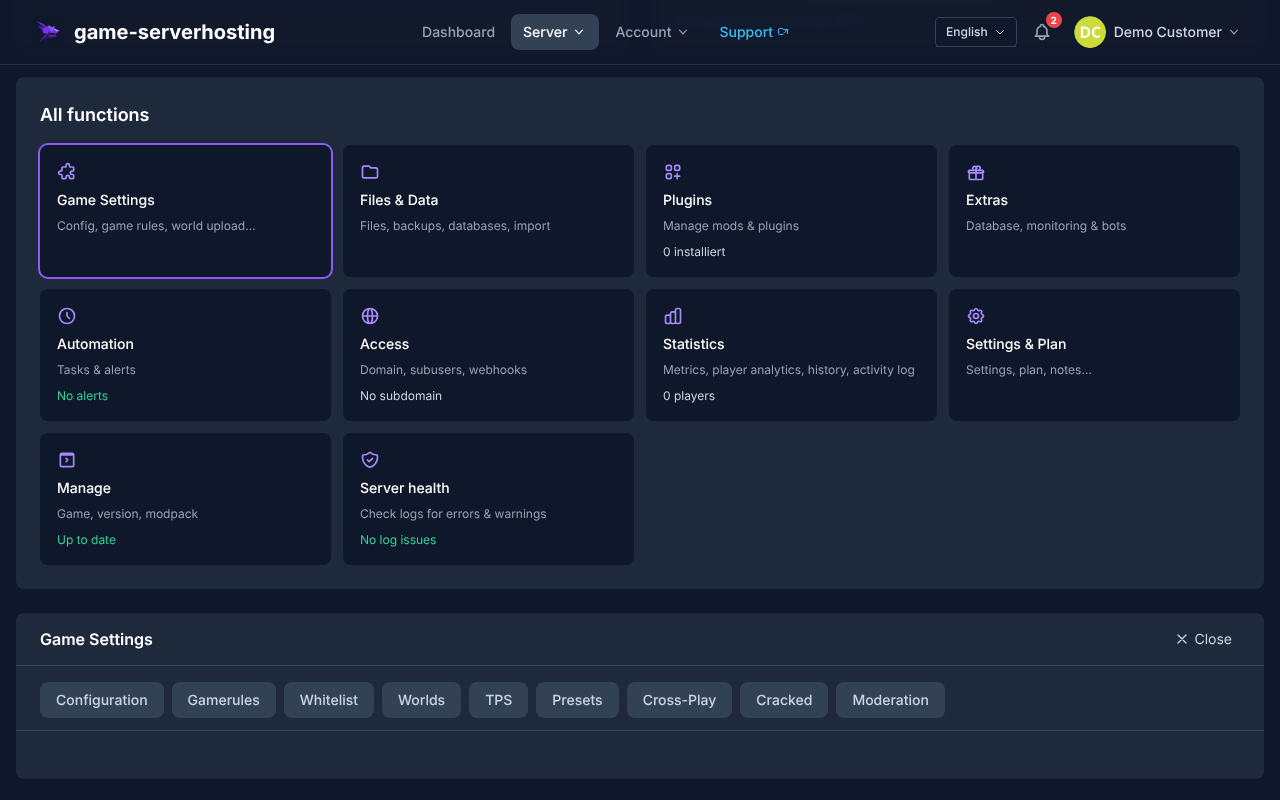Click the 'No log issues' status text
1280x800 pixels.
pyautogui.click(x=398, y=540)
